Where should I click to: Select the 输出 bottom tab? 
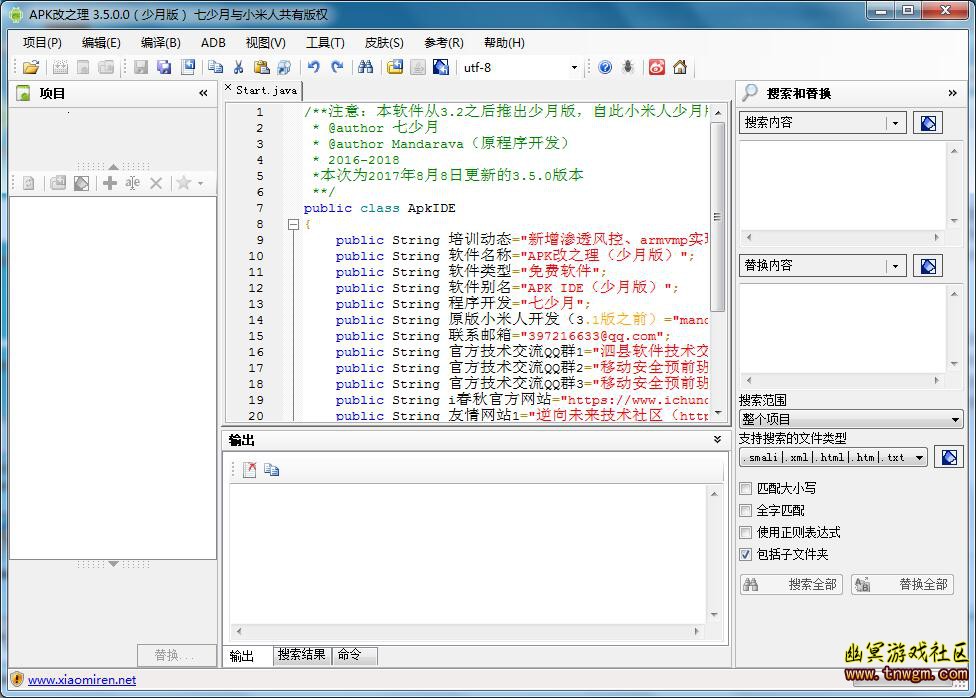click(x=246, y=656)
